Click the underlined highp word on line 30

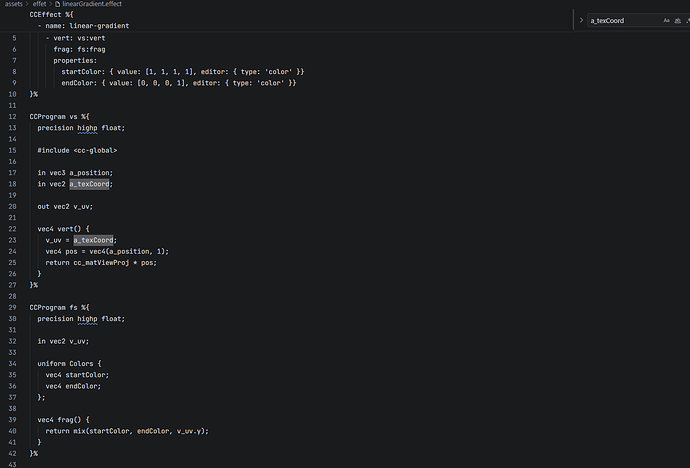coord(87,319)
